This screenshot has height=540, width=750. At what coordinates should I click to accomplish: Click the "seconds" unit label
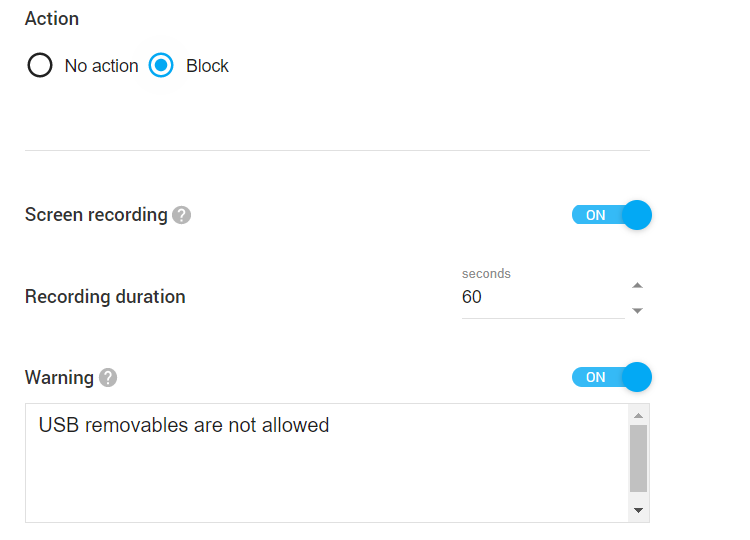pos(486,274)
